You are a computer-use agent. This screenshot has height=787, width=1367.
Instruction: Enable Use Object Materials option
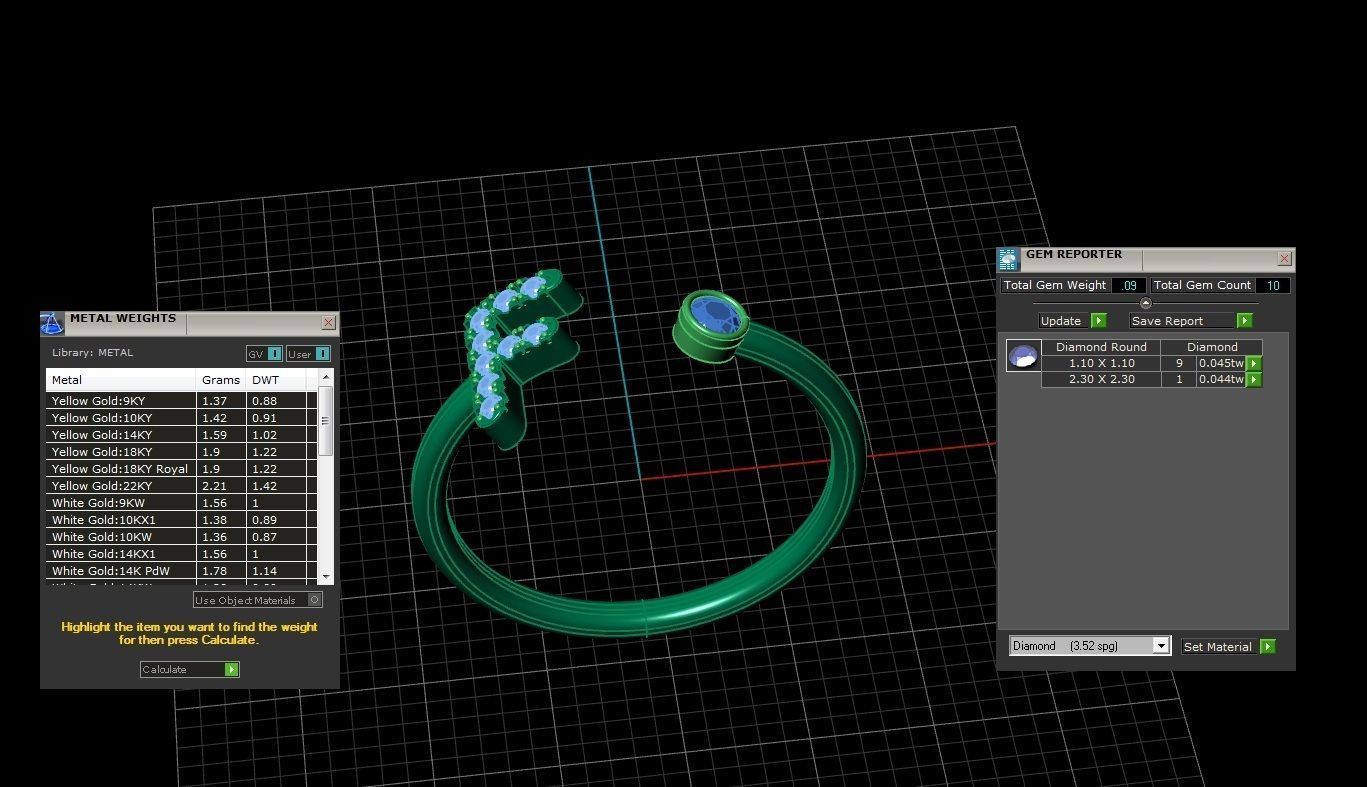pyautogui.click(x=315, y=600)
